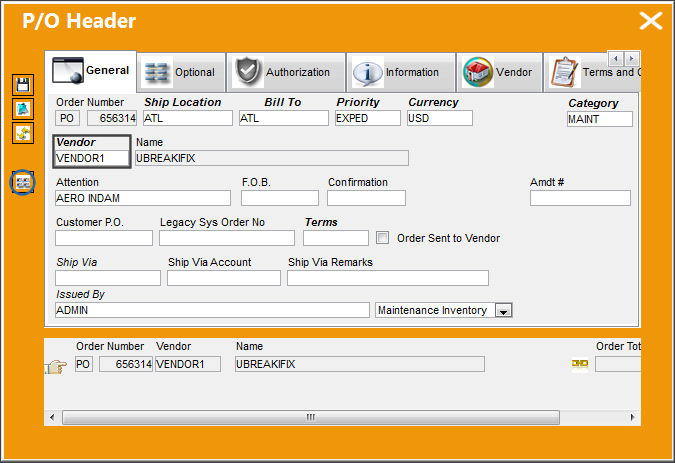Toggle Order Sent to Vendor checkbox
675x463 pixels.
pyautogui.click(x=382, y=238)
